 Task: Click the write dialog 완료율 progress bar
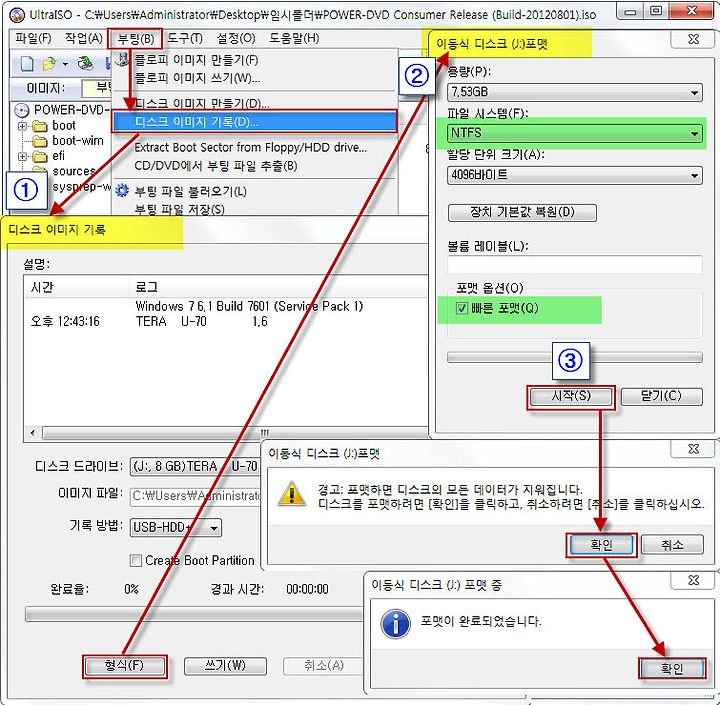[x=194, y=614]
